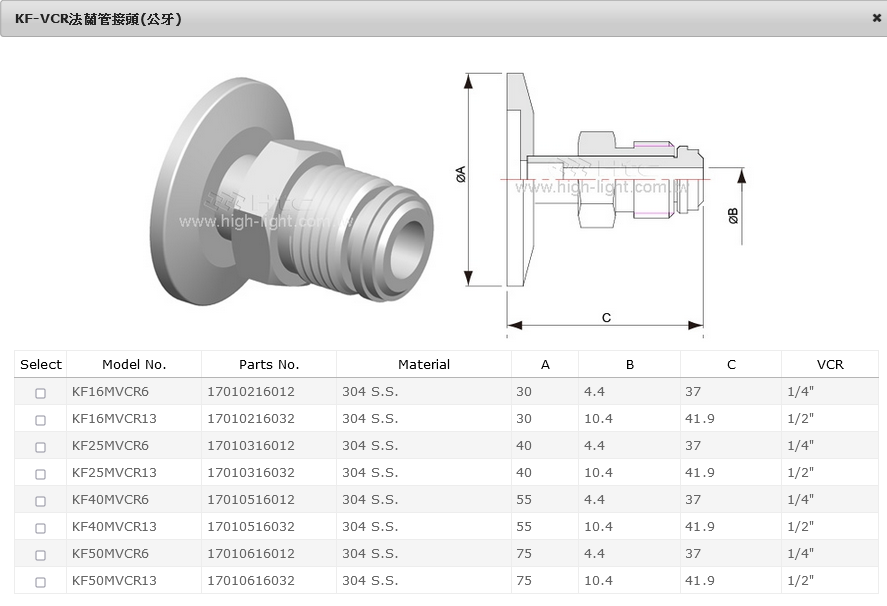This screenshot has height=606, width=887.
Task: Select the KF16MVCR13 row checkbox
Action: pos(40,420)
